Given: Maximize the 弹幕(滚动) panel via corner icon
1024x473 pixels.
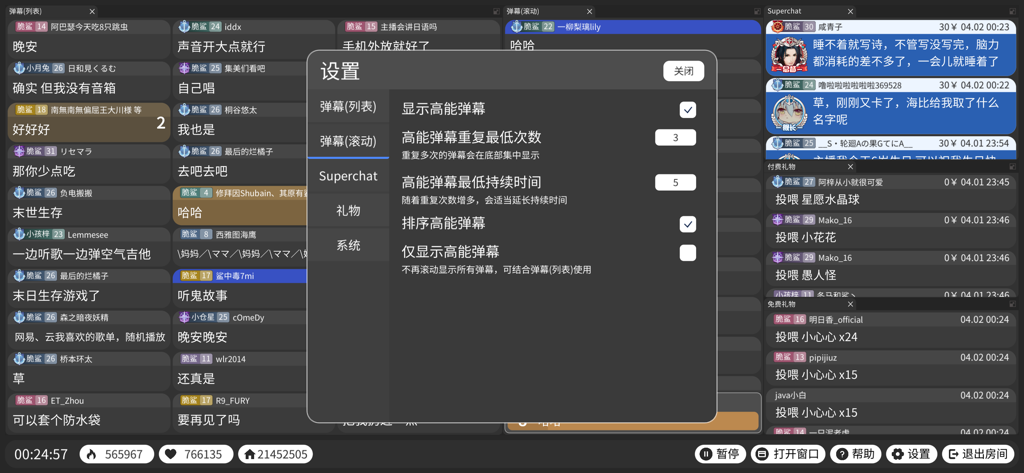Looking at the screenshot, I should 758,11.
